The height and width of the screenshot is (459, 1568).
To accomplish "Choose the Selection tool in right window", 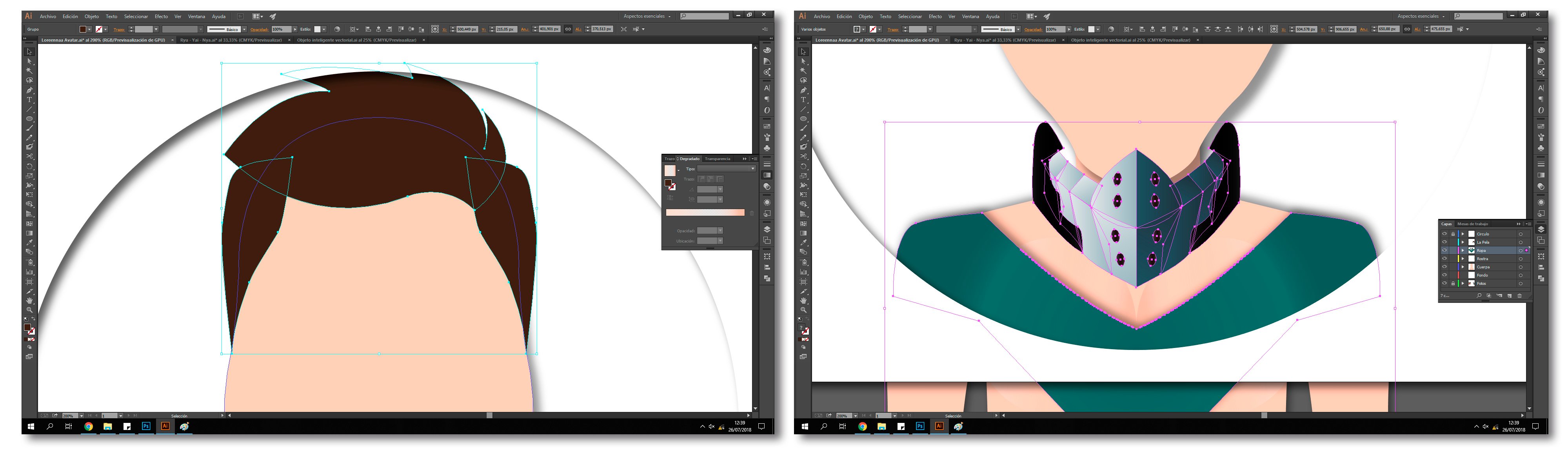I will (x=803, y=52).
